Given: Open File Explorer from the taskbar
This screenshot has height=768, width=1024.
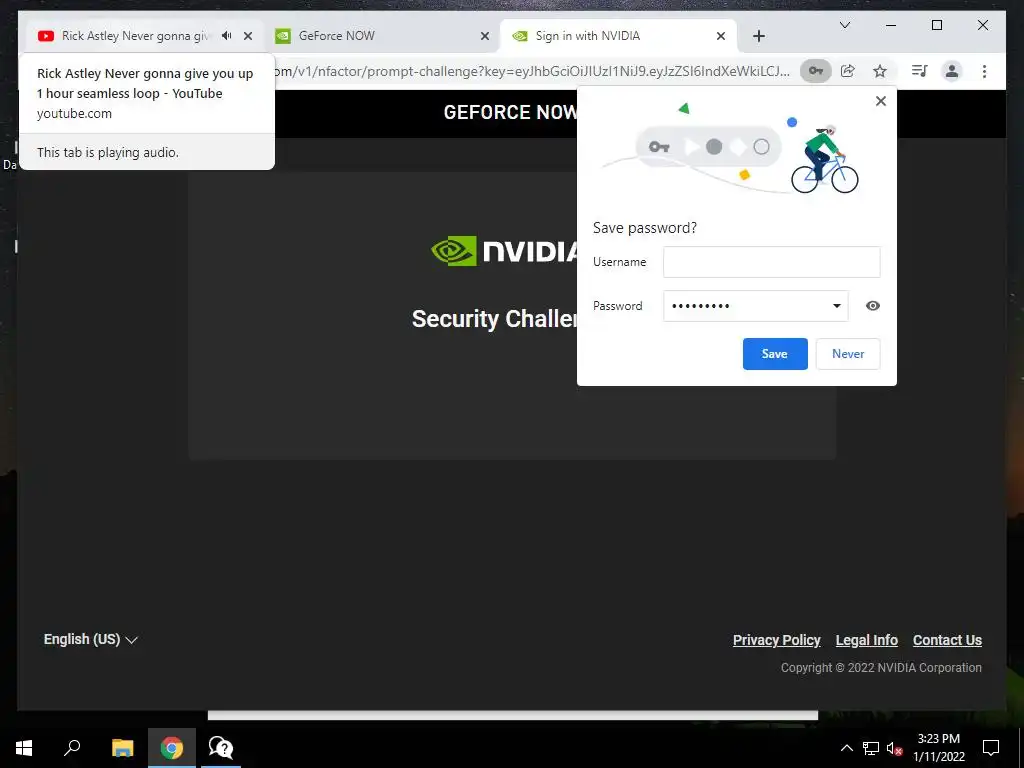Looking at the screenshot, I should (x=122, y=748).
